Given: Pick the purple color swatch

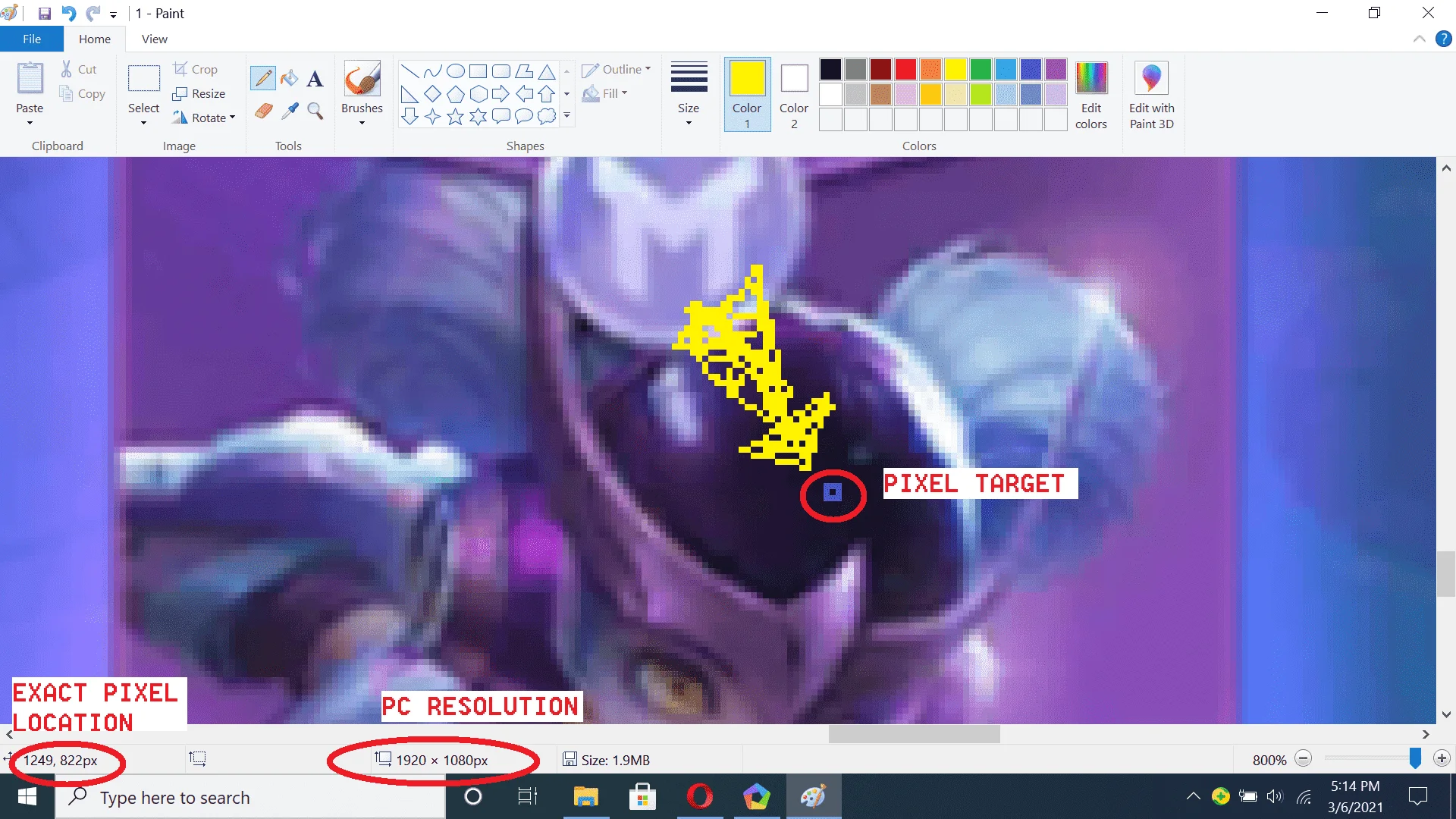Looking at the screenshot, I should [1056, 70].
